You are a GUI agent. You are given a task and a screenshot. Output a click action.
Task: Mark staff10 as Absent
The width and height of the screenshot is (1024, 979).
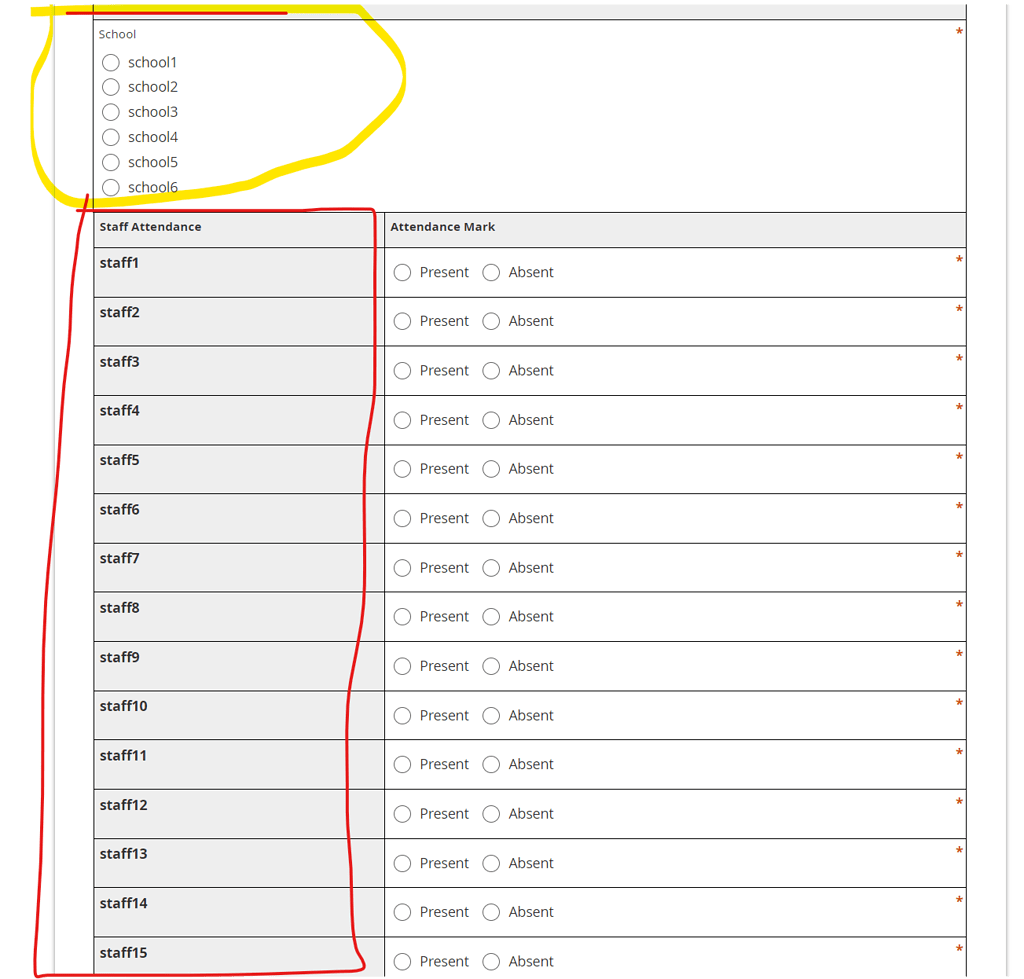coord(491,715)
